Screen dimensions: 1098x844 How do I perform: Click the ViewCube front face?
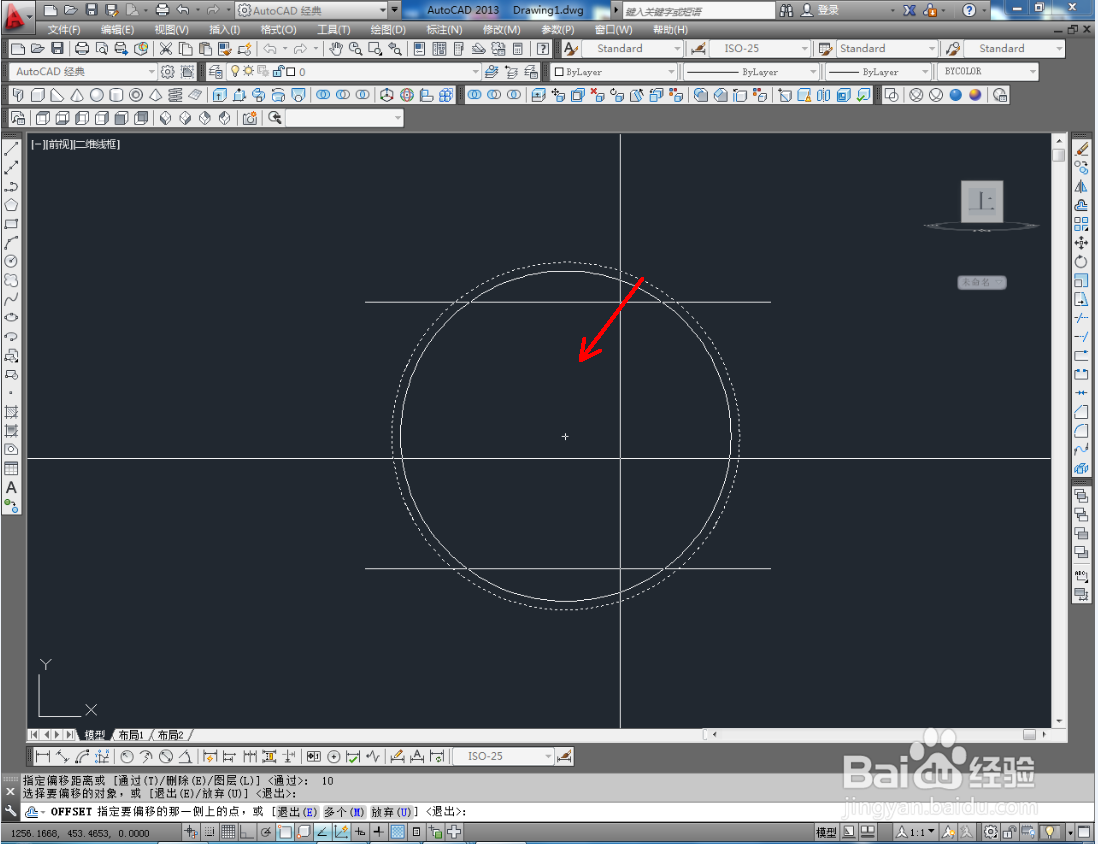[982, 201]
